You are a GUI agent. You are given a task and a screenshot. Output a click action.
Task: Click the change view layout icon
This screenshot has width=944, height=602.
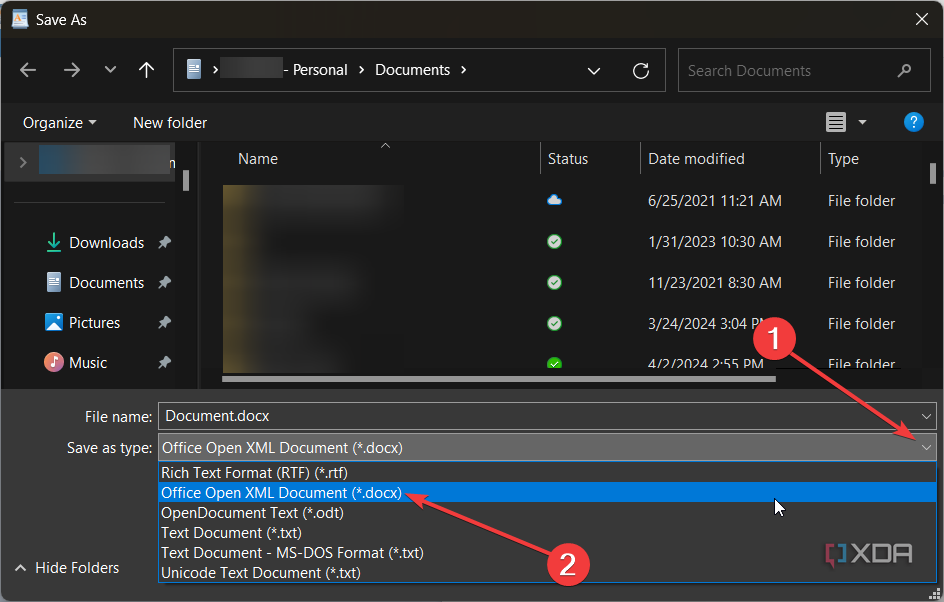point(836,122)
